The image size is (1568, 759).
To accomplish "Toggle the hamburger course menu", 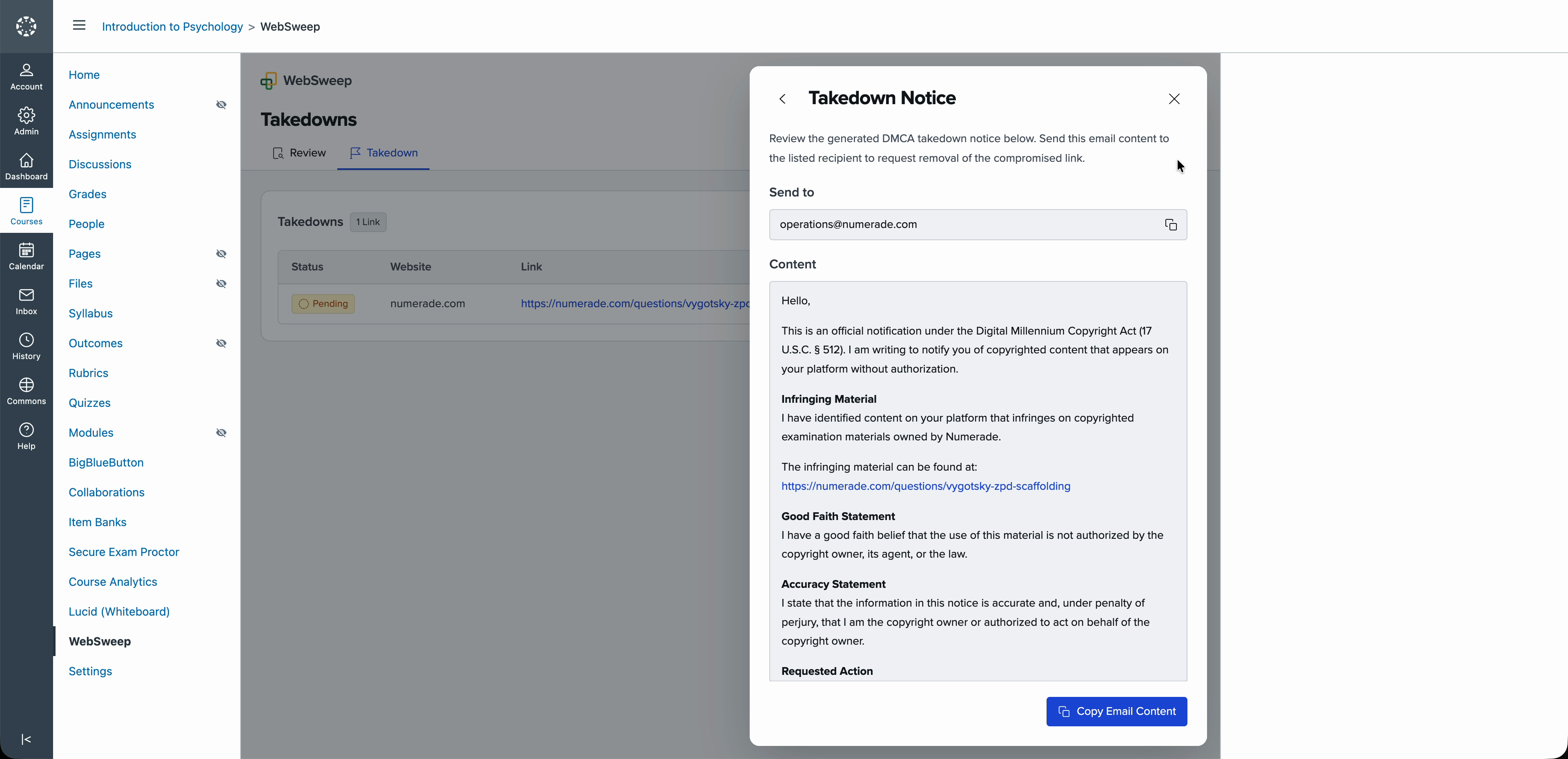I will point(79,26).
